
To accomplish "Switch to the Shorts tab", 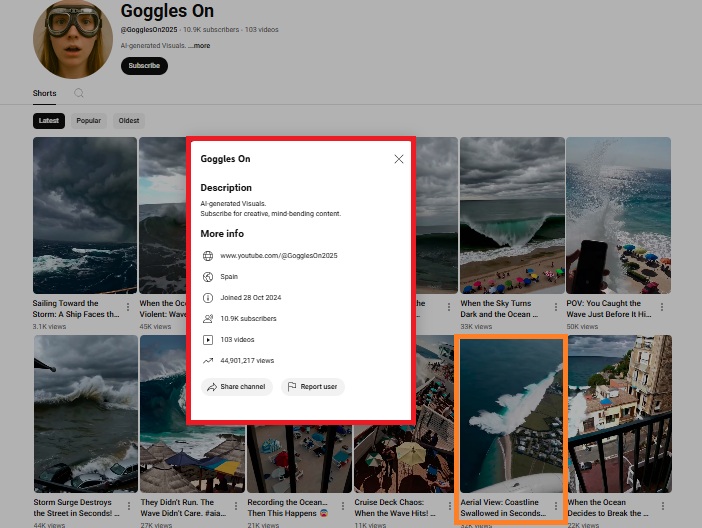I will [x=44, y=94].
